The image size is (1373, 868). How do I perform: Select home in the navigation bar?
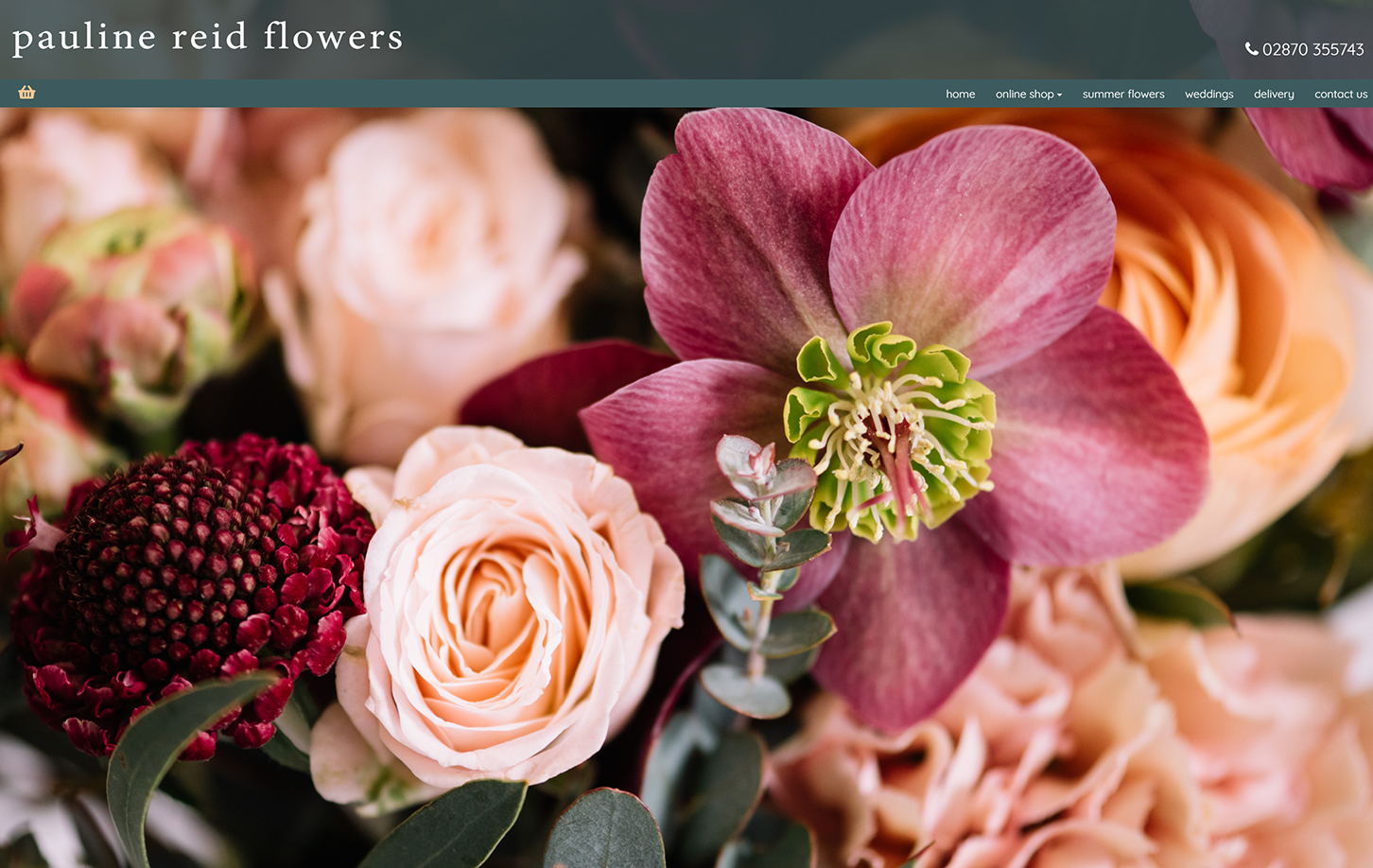pos(960,94)
